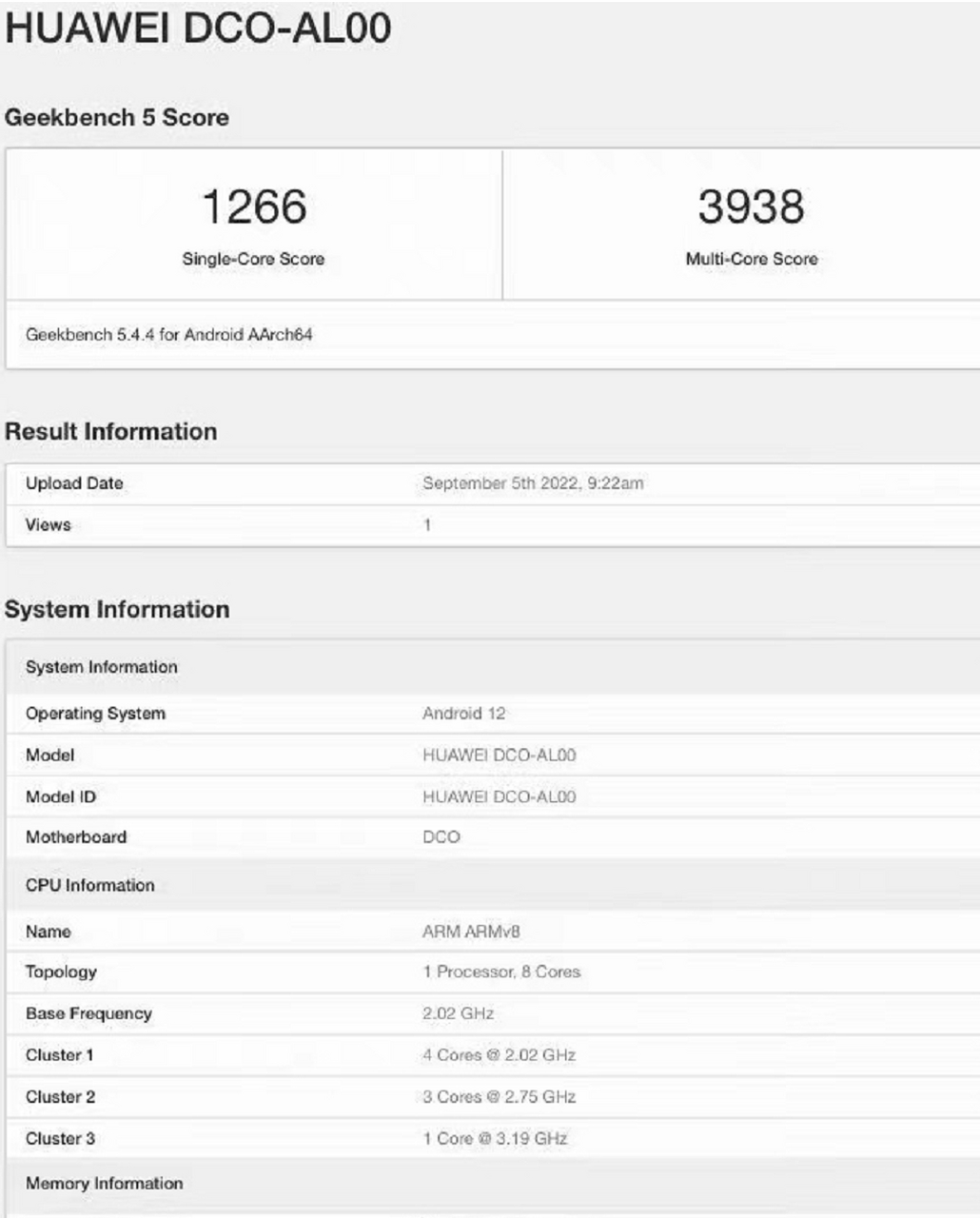Image resolution: width=980 pixels, height=1218 pixels.
Task: Select the 1 Core @ 3.19 GHz value
Action: pyautogui.click(x=495, y=1139)
